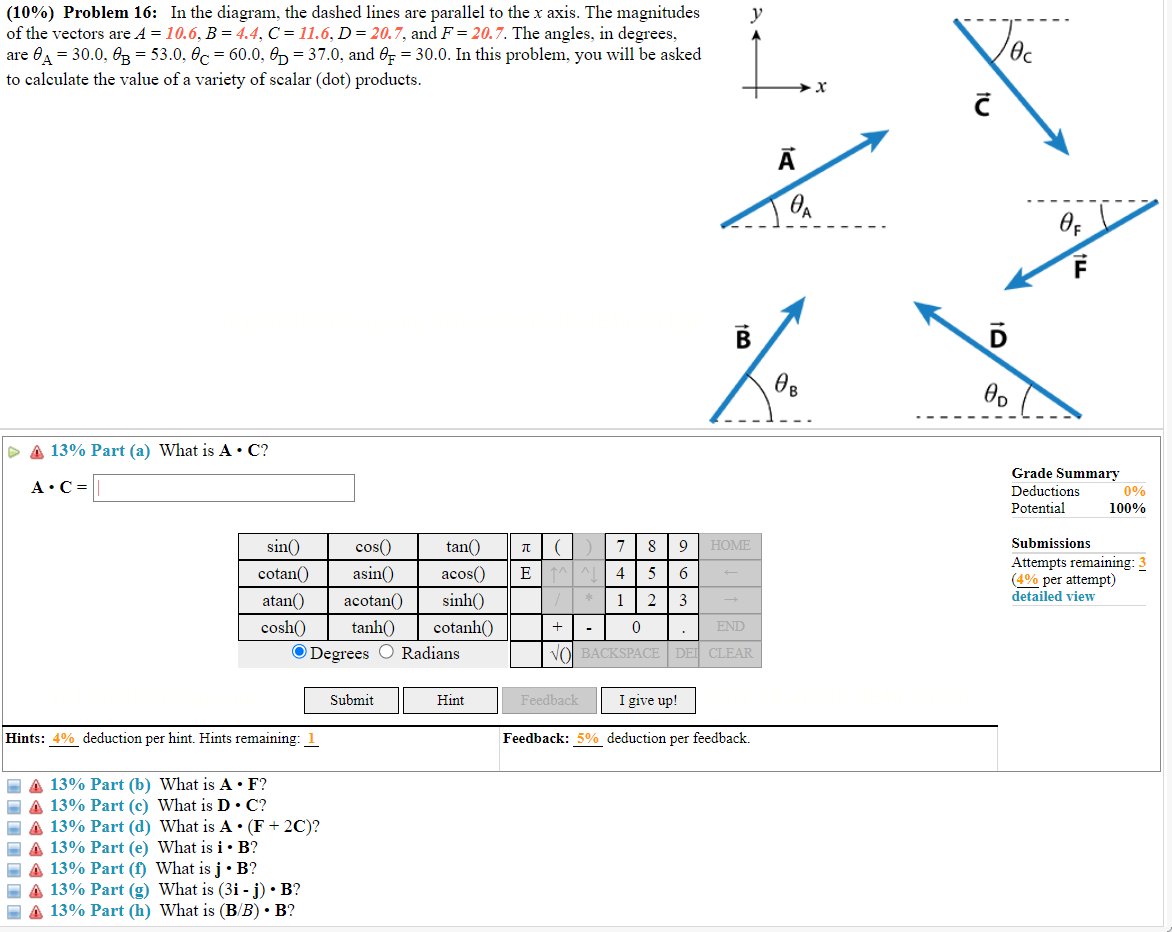
Task: Open the detailed view link
Action: pyautogui.click(x=1053, y=596)
